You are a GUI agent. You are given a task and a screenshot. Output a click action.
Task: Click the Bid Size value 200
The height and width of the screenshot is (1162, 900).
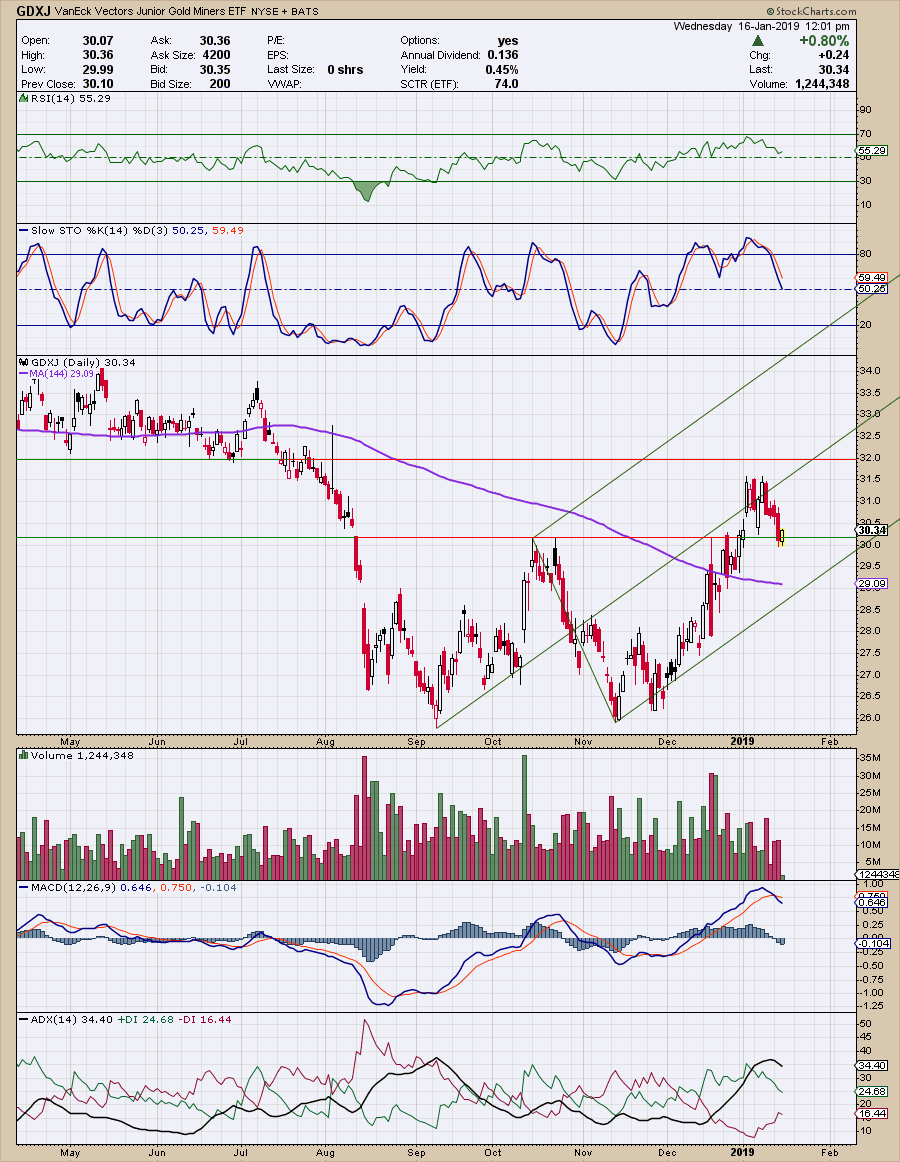[x=219, y=84]
